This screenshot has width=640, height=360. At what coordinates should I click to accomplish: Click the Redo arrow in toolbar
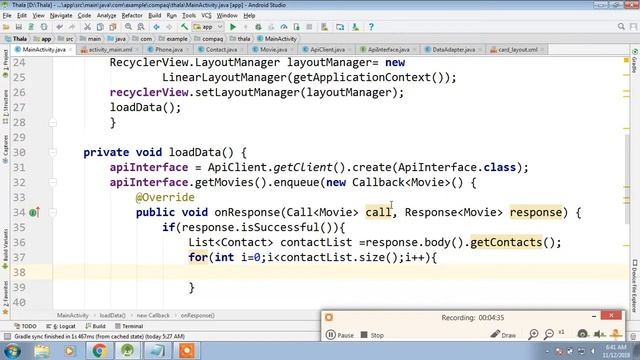point(72,27)
